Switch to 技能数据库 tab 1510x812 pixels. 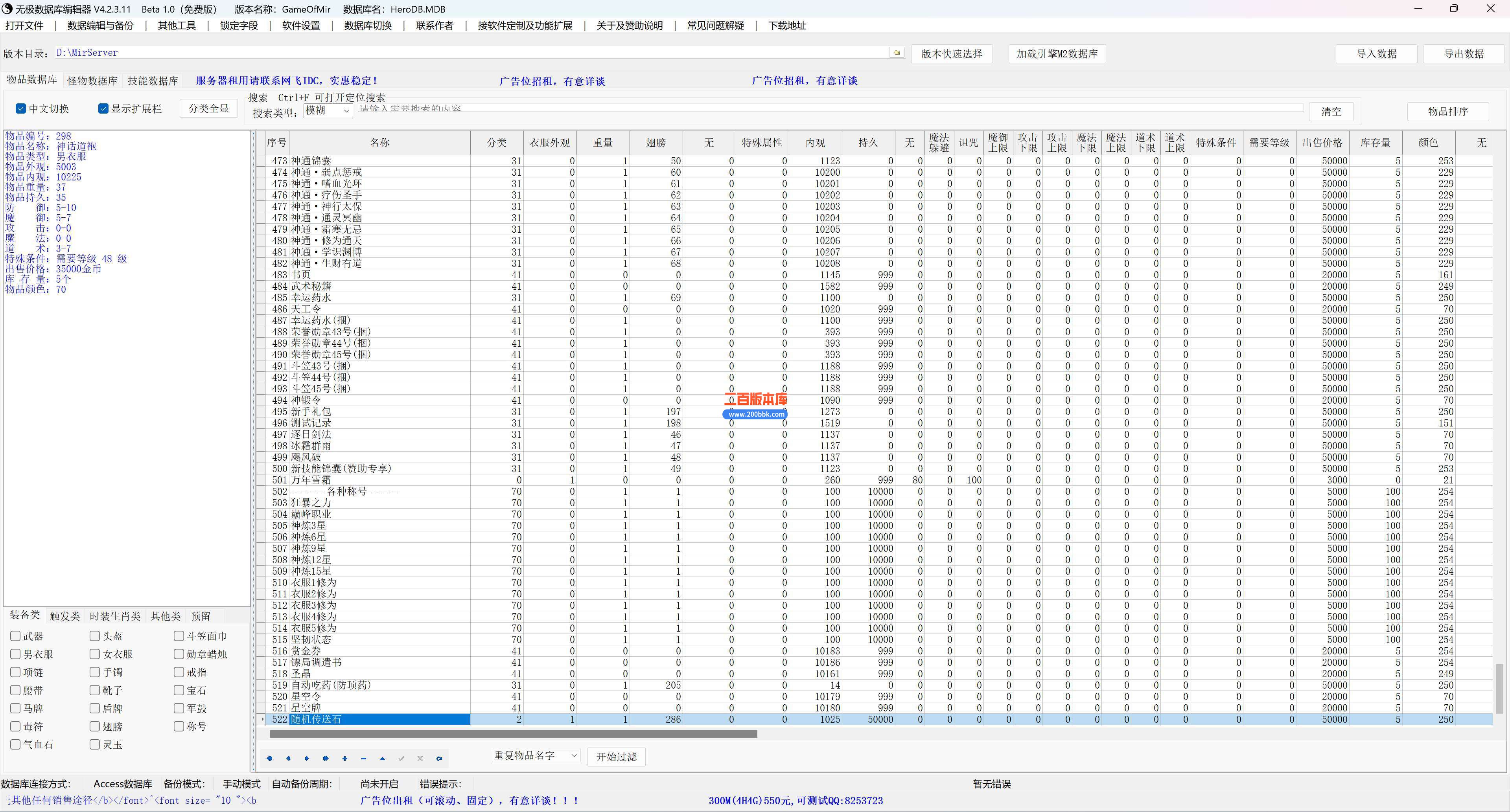[153, 81]
